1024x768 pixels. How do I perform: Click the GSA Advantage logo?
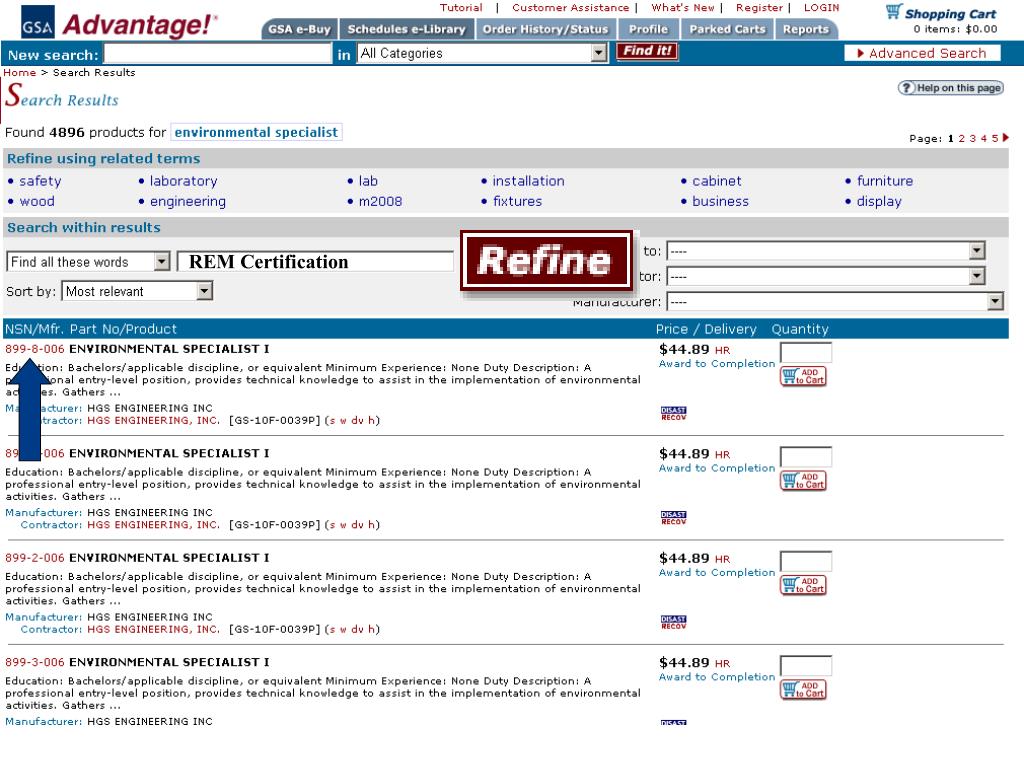[x=119, y=24]
